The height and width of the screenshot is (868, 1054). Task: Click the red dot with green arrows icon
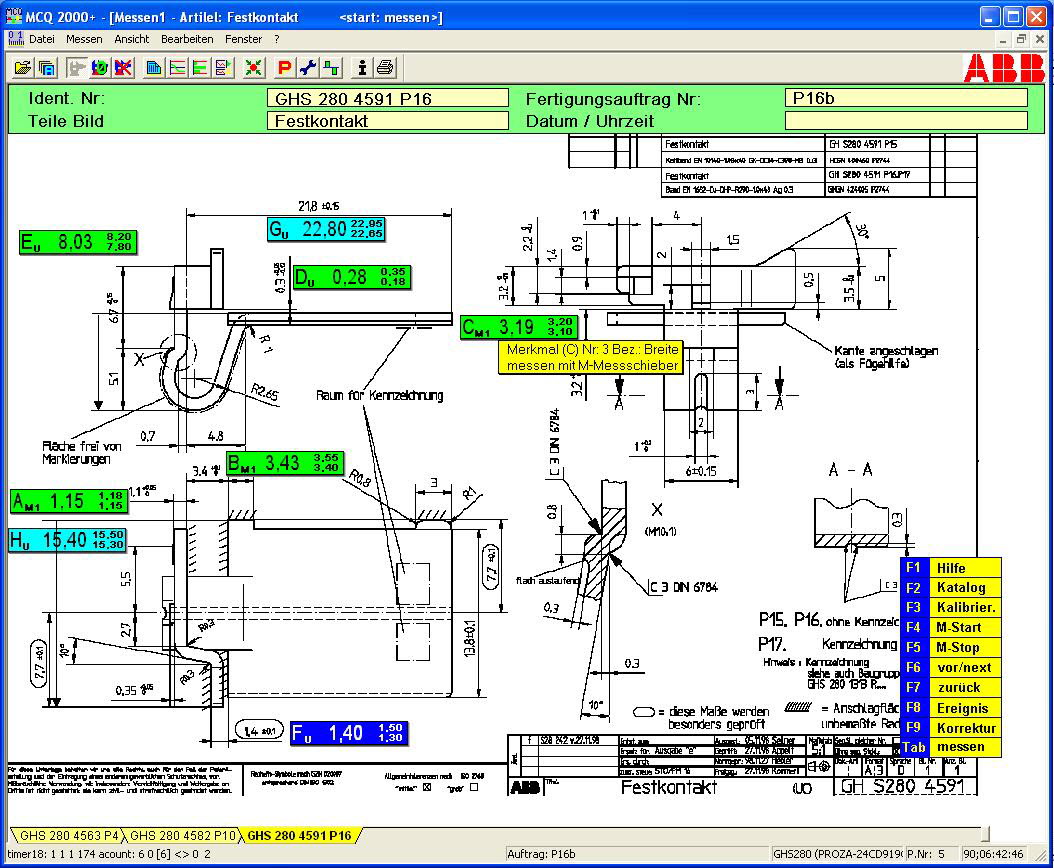tap(253, 67)
